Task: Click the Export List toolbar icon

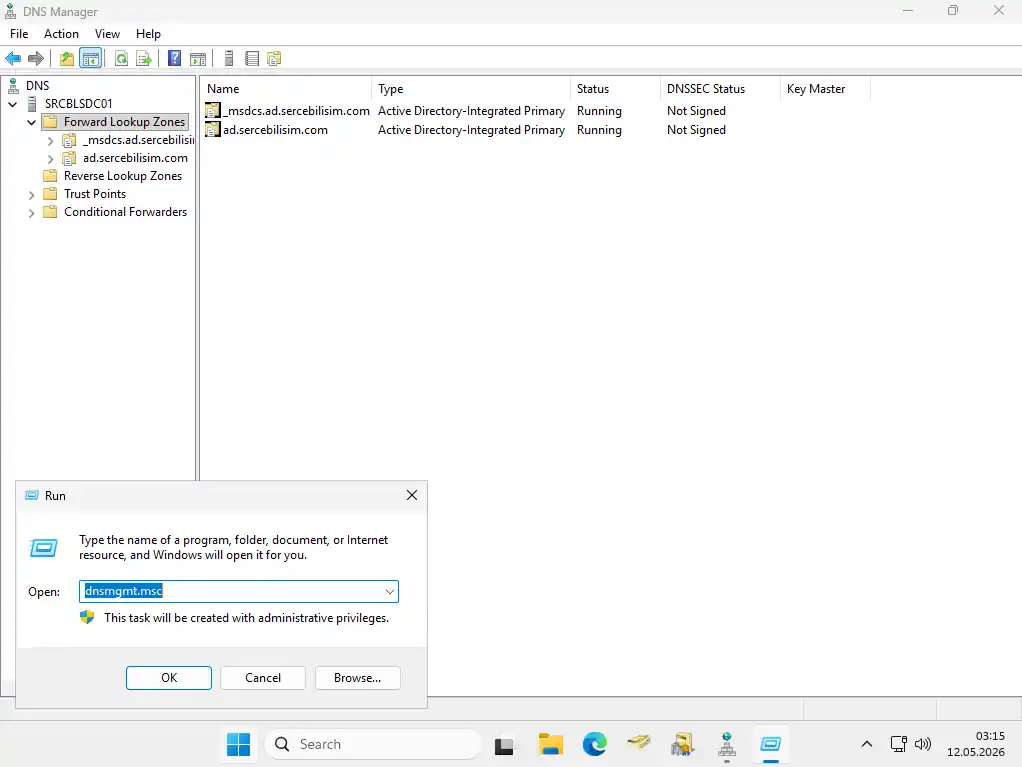Action: coord(144,59)
